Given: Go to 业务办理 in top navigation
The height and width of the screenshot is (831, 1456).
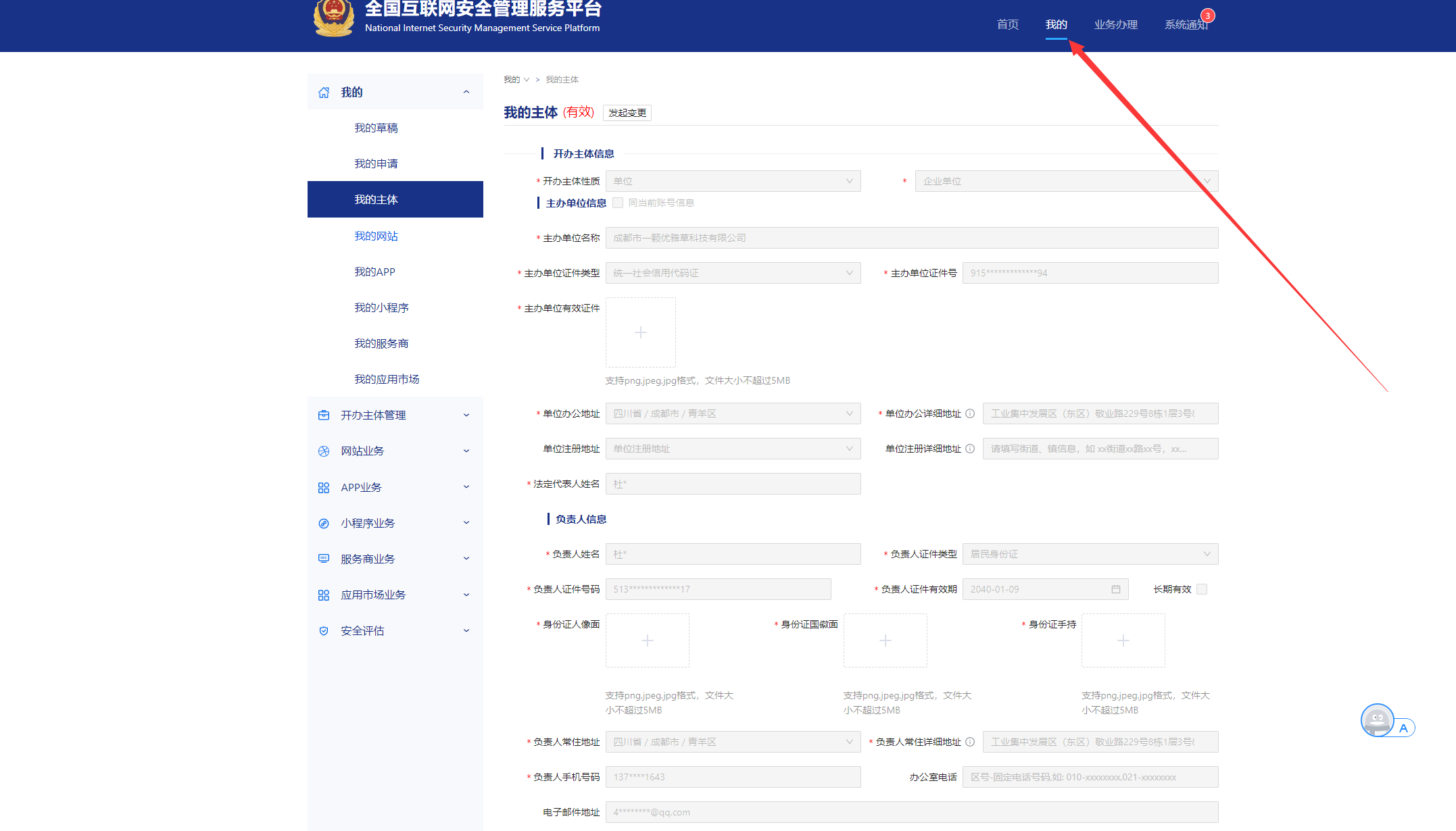Looking at the screenshot, I should coord(1116,25).
